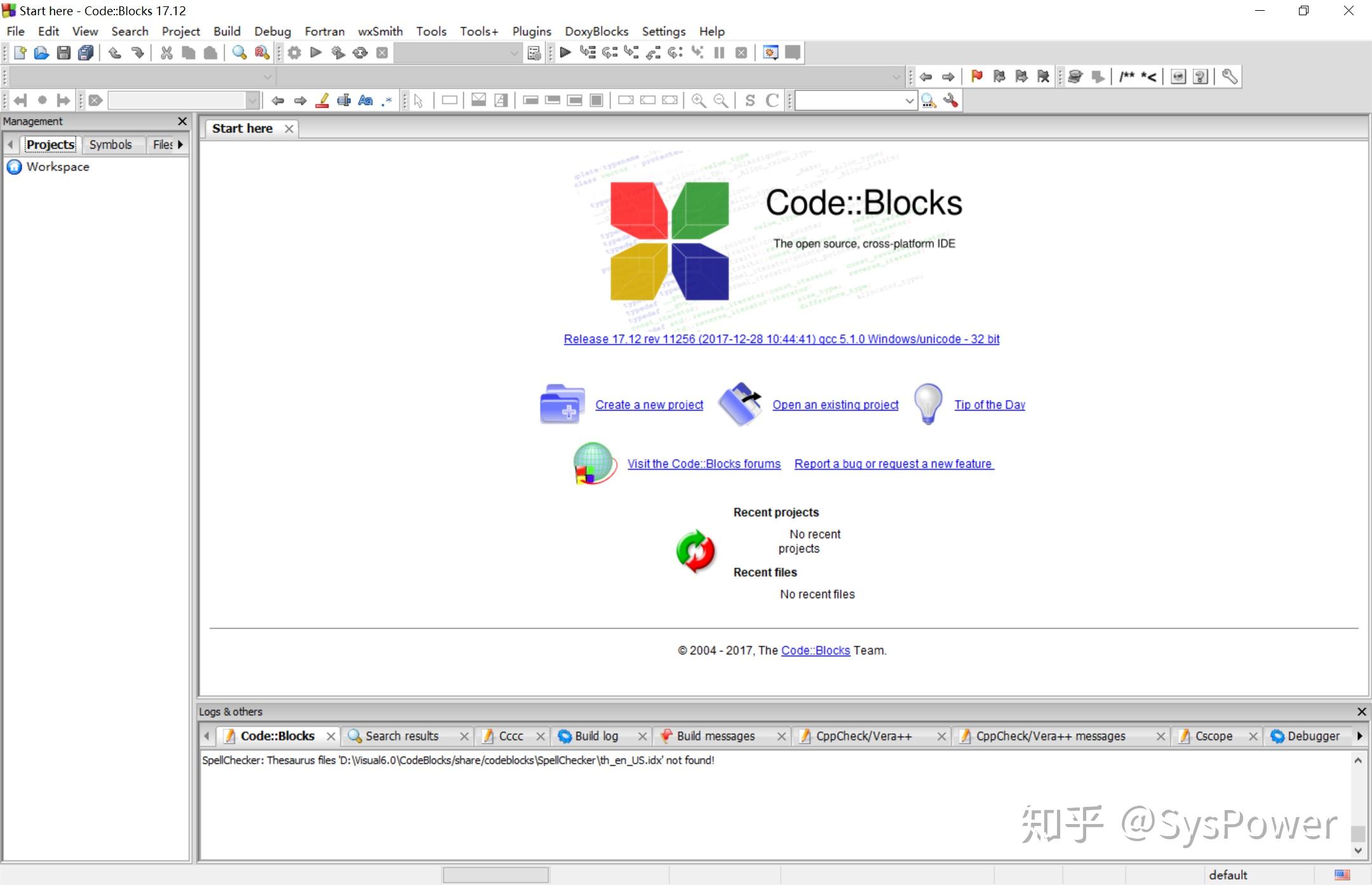1372x885 pixels.
Task: Click the Rebuild circular arrows icon
Action: (x=360, y=53)
